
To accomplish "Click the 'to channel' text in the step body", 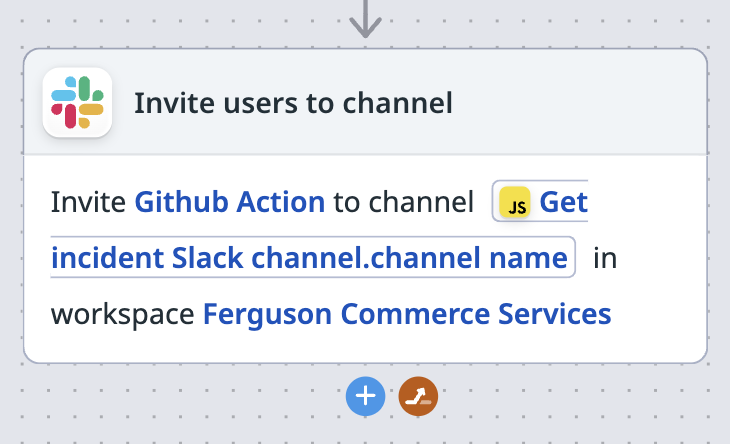I will [403, 203].
